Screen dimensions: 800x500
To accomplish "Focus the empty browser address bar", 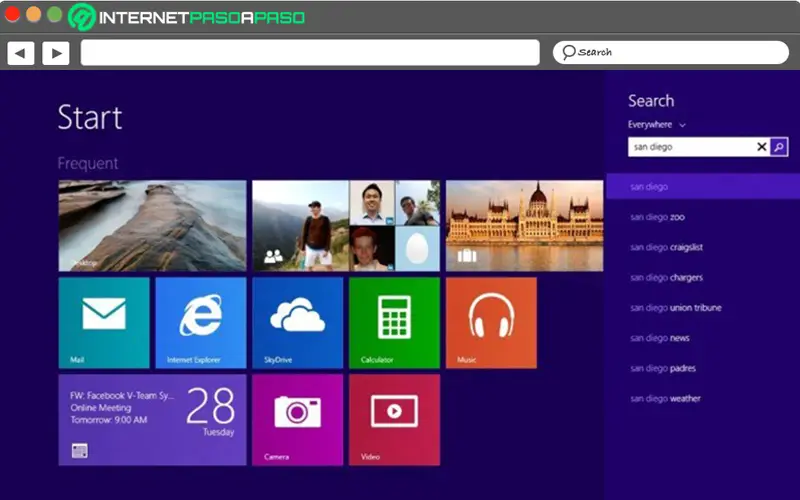I will coord(310,53).
